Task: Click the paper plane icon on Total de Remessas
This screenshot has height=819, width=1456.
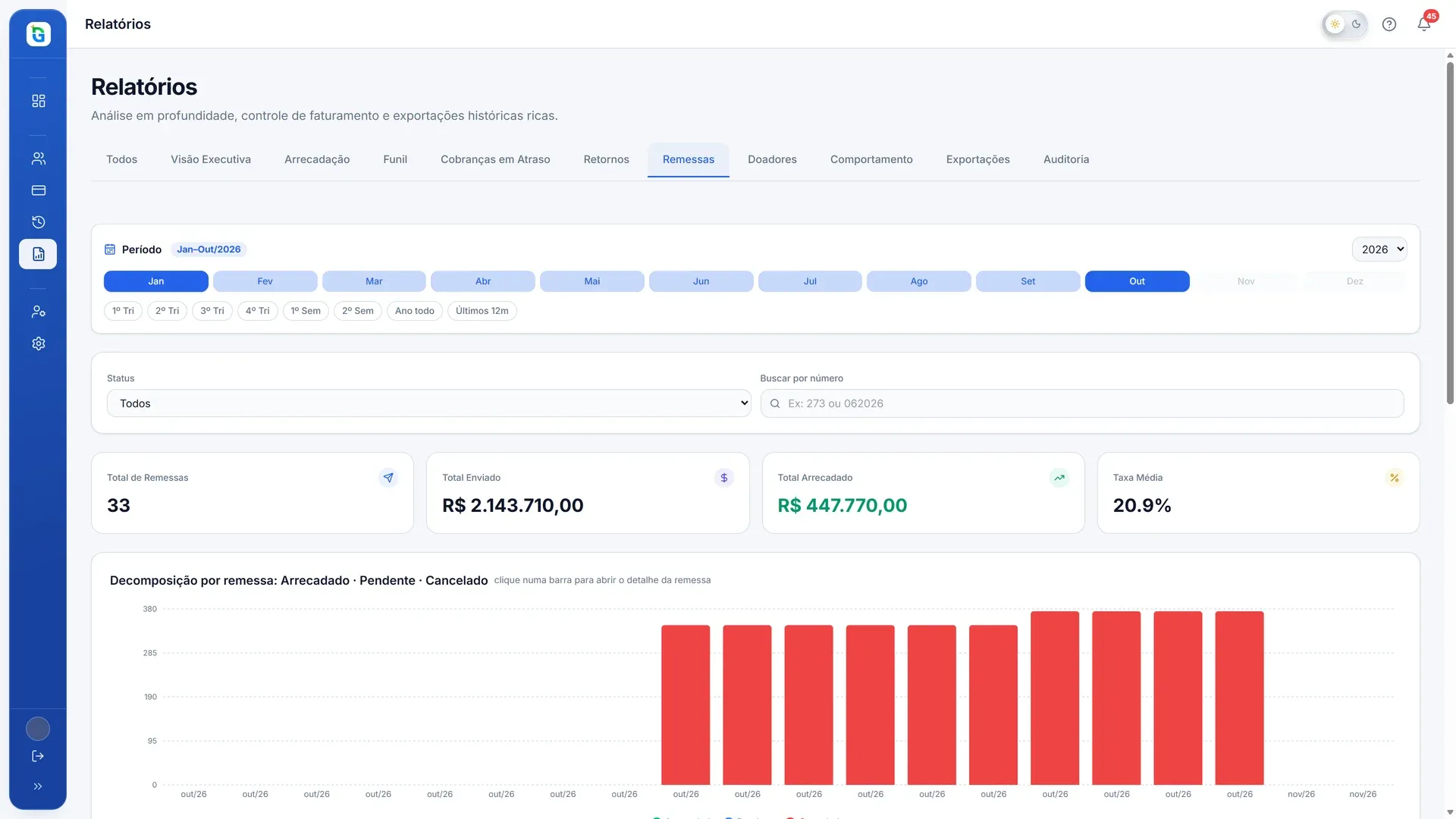Action: click(388, 478)
